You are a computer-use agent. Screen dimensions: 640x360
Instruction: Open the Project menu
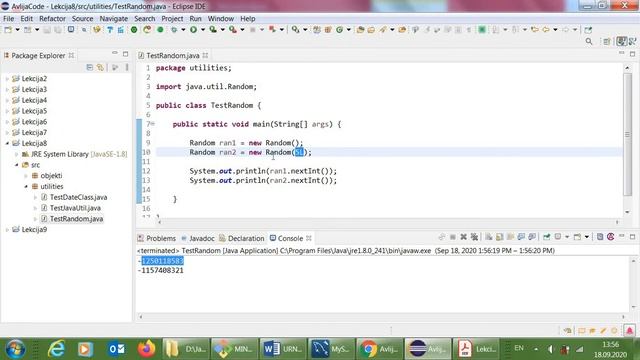pos(172,19)
